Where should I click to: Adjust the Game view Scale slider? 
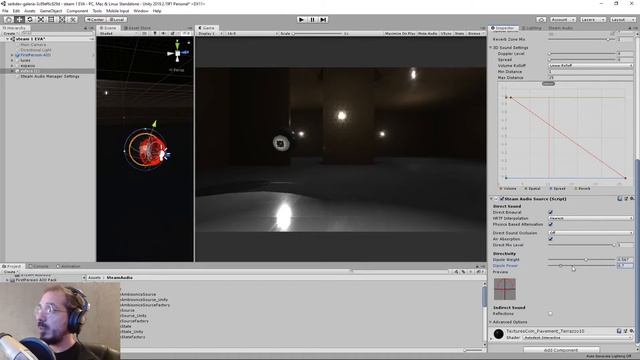coord(318,33)
